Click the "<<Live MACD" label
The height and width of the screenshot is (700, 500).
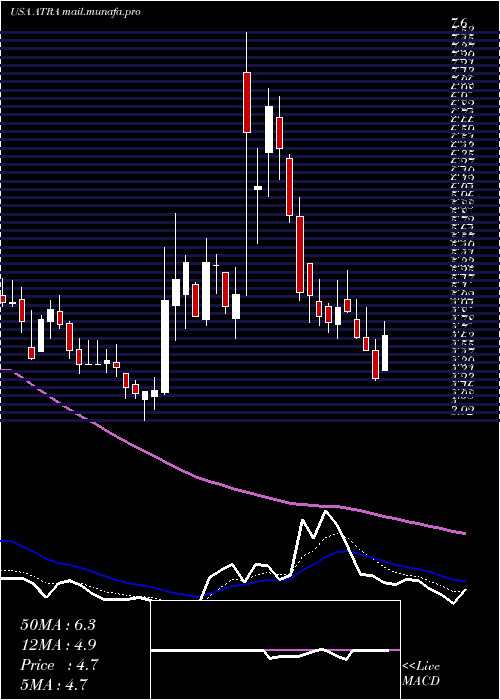421,674
